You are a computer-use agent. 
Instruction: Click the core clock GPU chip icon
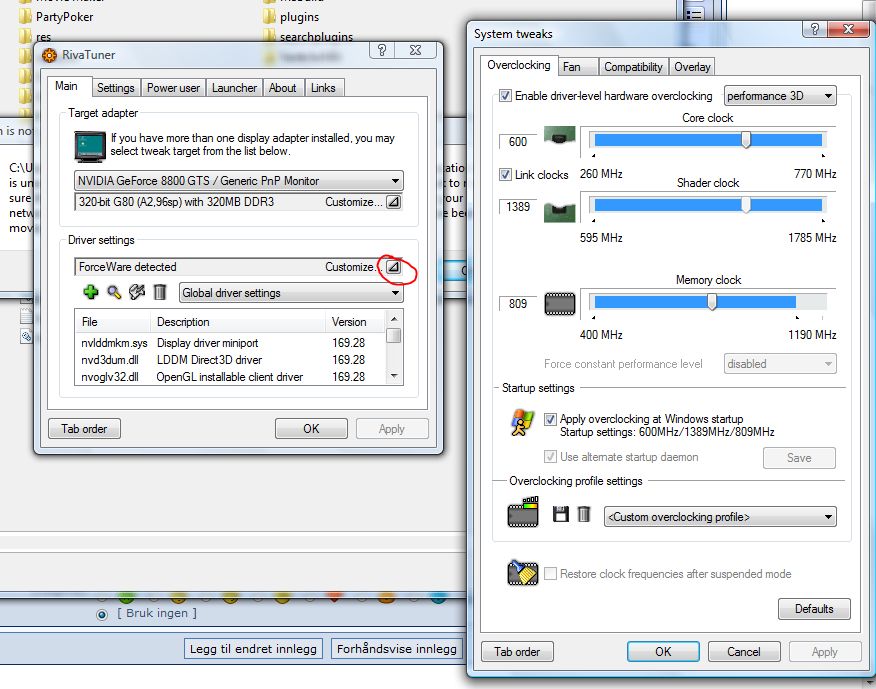[x=559, y=136]
